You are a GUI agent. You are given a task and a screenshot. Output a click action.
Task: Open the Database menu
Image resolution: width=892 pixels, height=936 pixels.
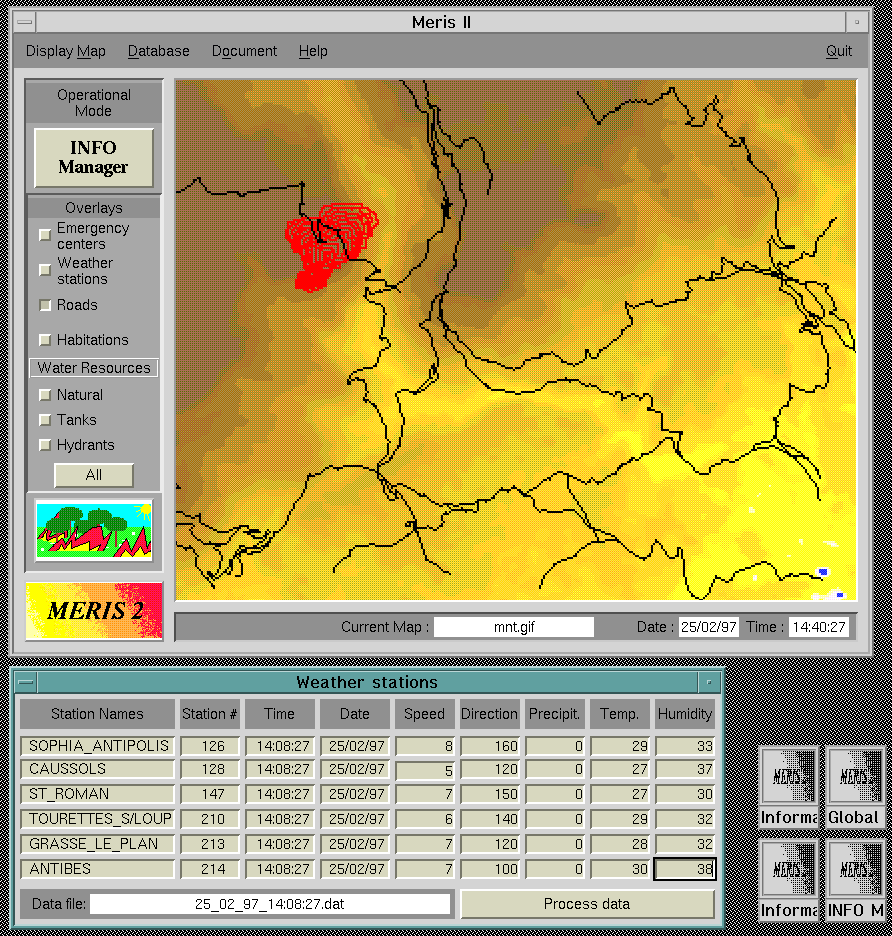[158, 51]
